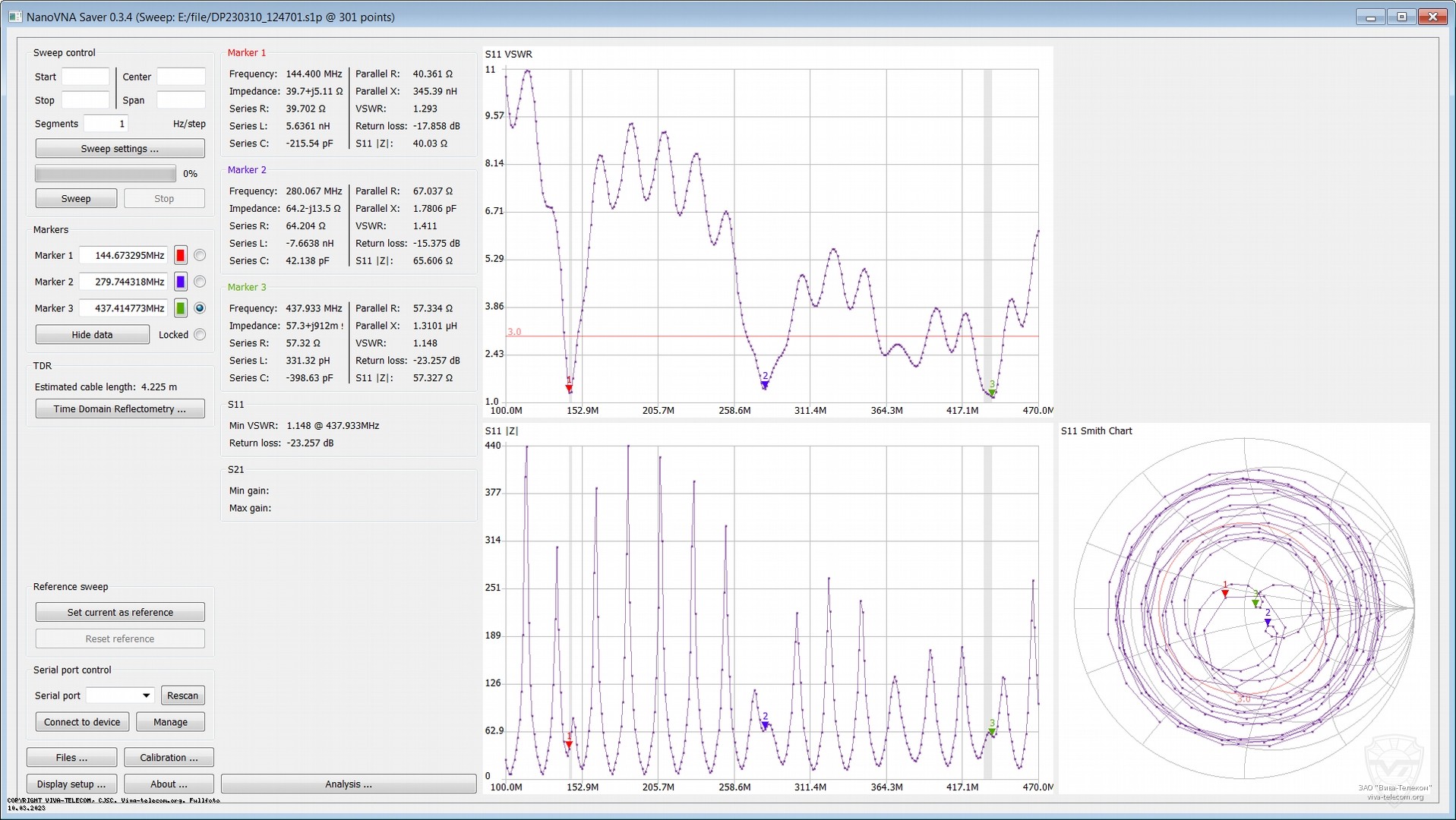Open Marker 2 blue color picker
The width and height of the screenshot is (1456, 820).
pyautogui.click(x=181, y=282)
